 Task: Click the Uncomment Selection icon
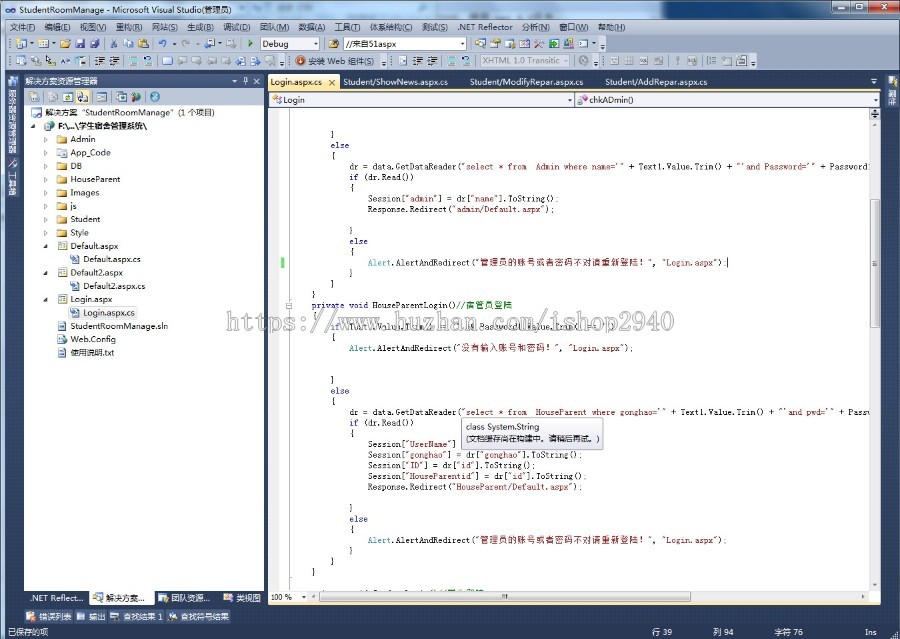click(148, 60)
